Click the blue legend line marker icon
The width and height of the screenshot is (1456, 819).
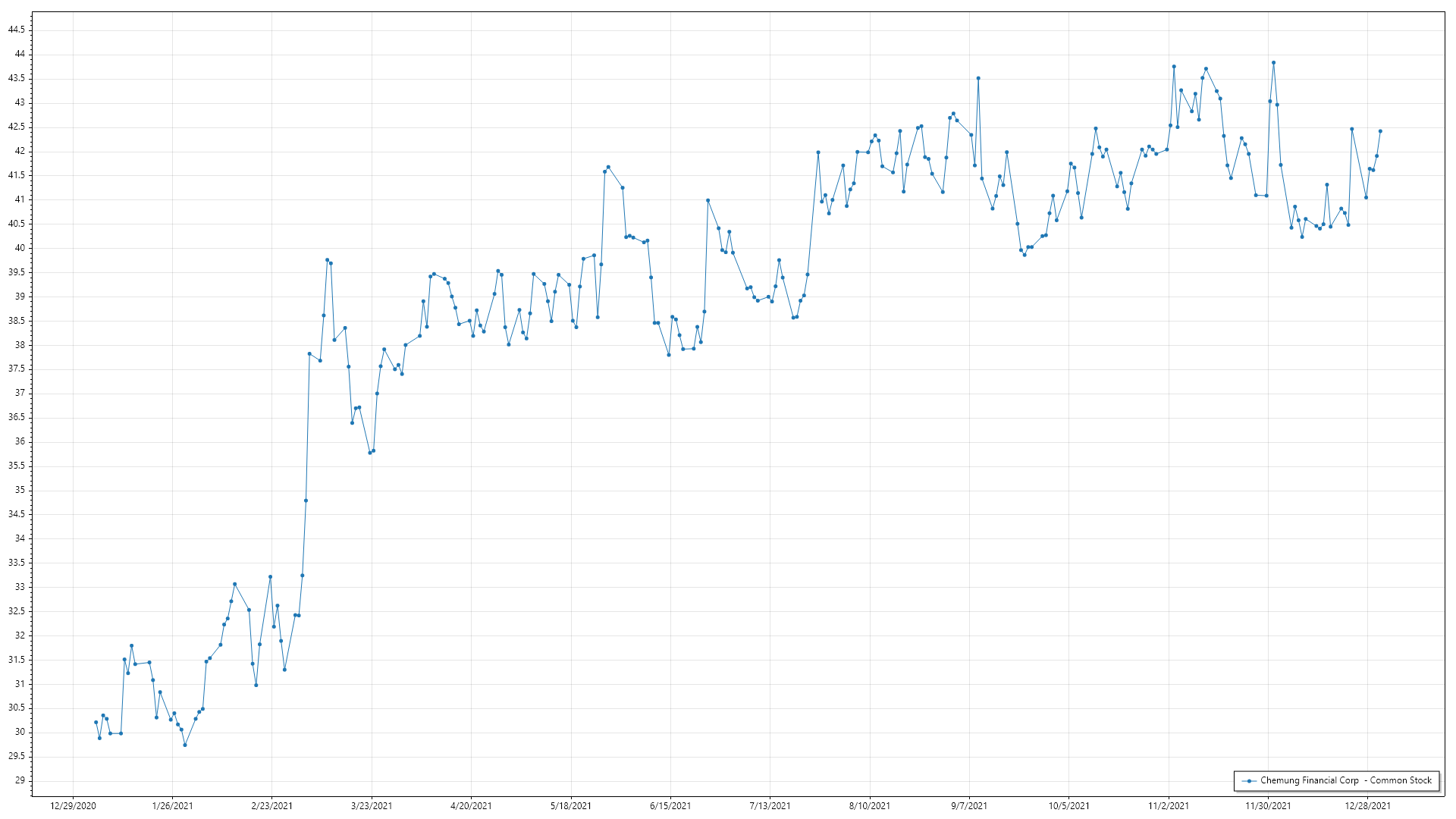coord(1249,780)
